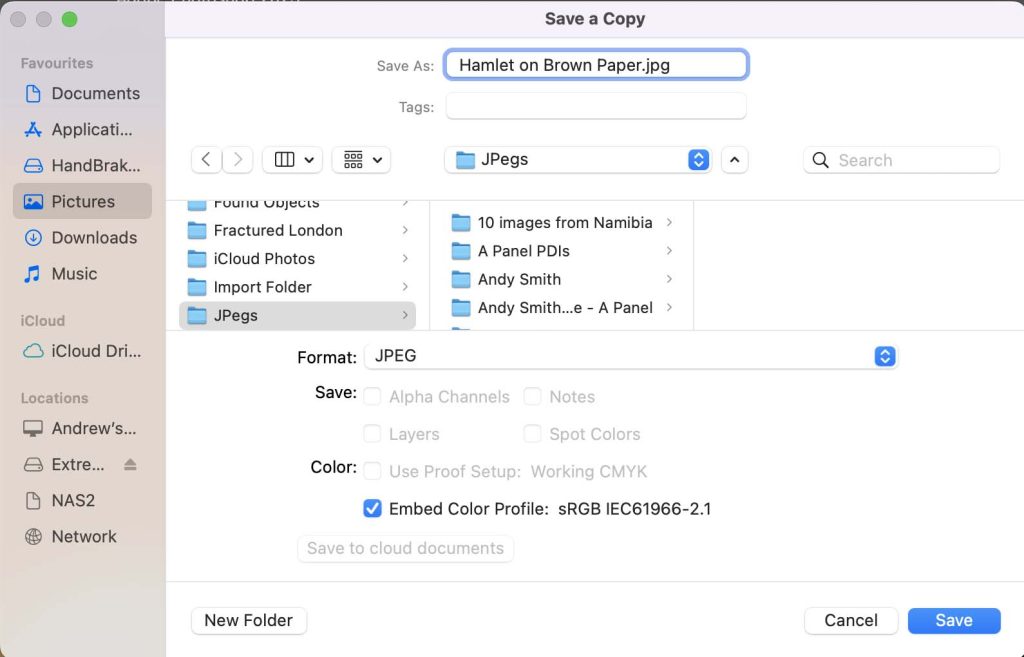Click the back navigation arrow

(206, 160)
